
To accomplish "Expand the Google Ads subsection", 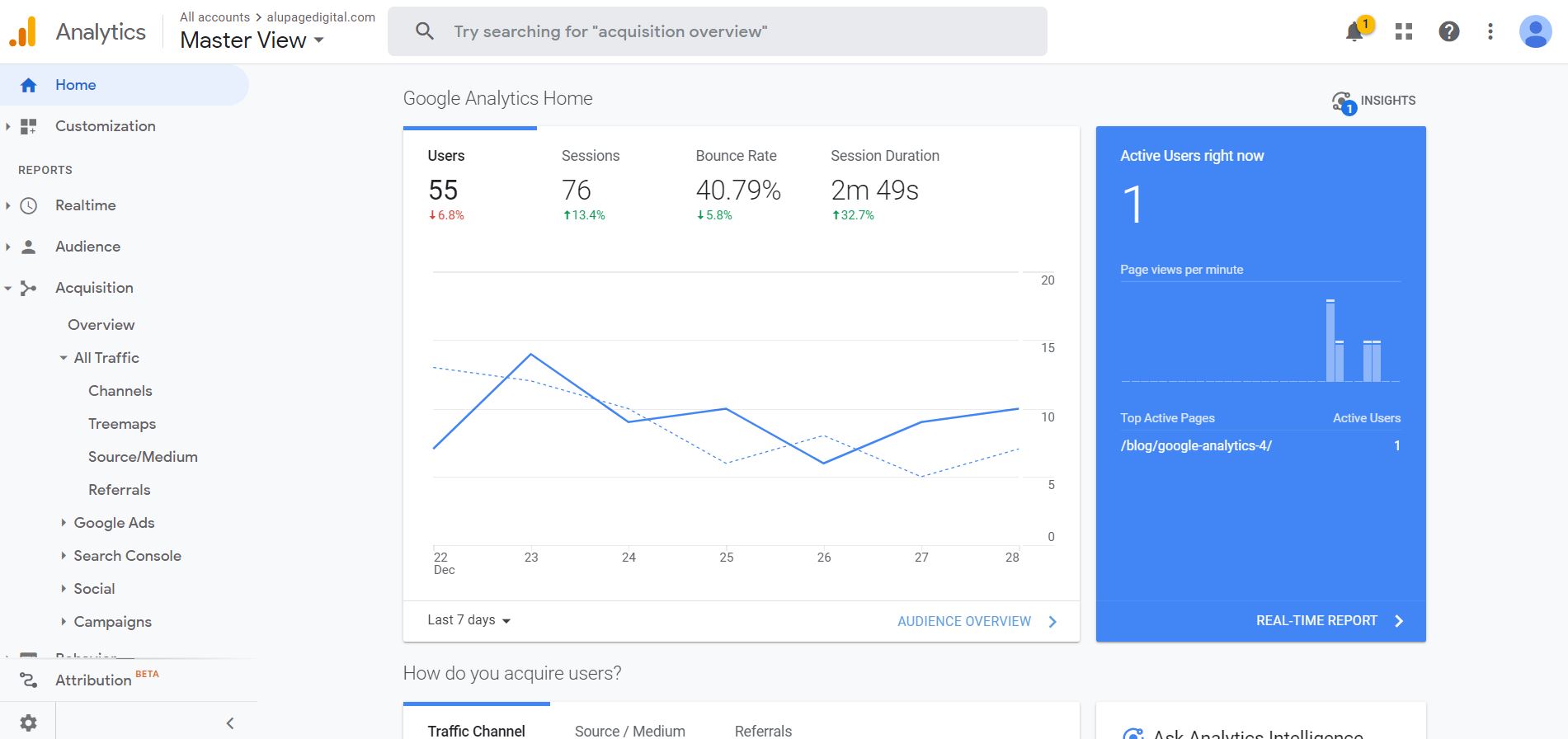I will (64, 523).
